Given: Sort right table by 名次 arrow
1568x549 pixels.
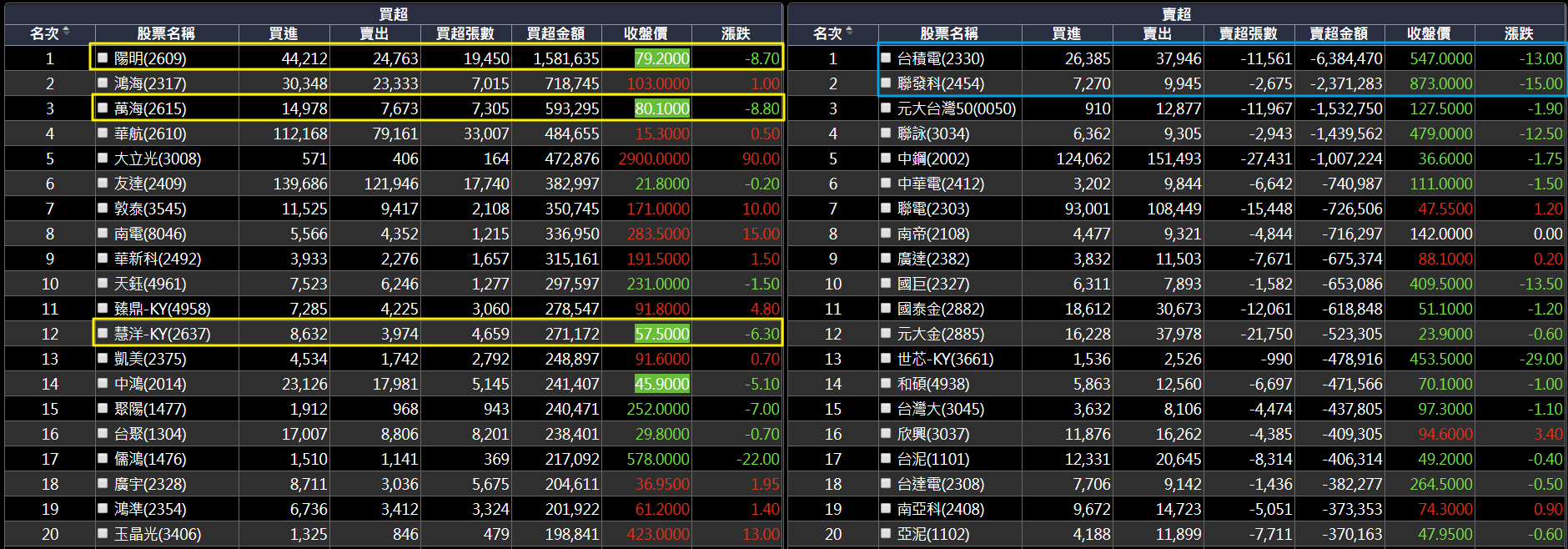Looking at the screenshot, I should coord(849,32).
